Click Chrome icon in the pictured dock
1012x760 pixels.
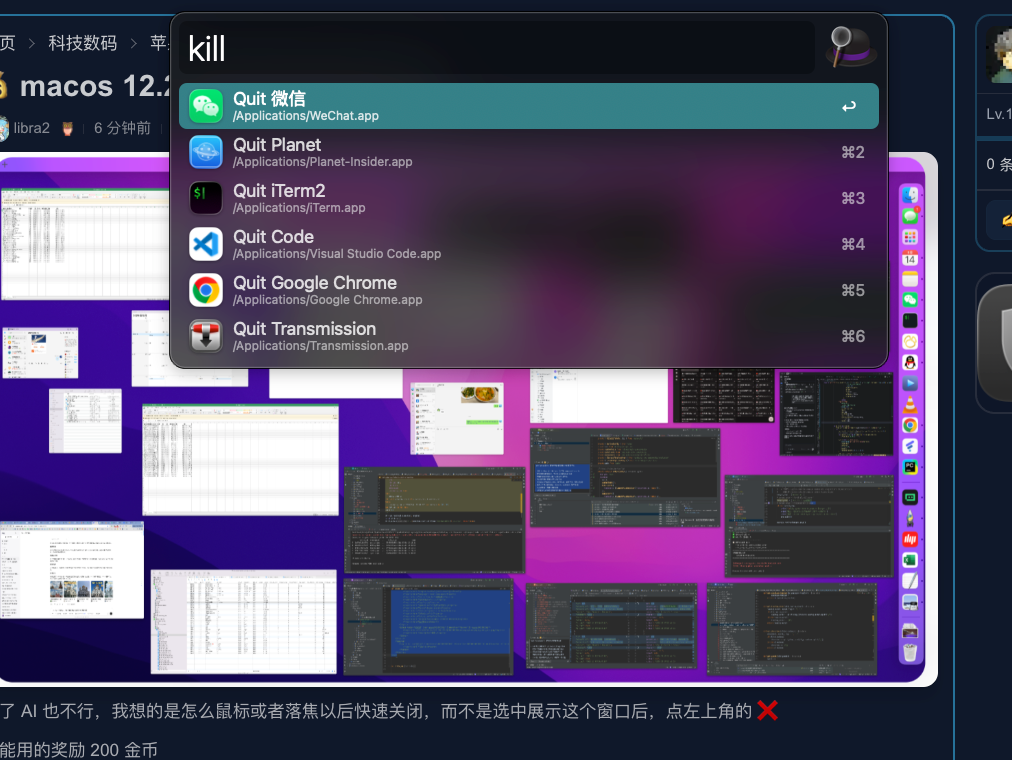(910, 425)
